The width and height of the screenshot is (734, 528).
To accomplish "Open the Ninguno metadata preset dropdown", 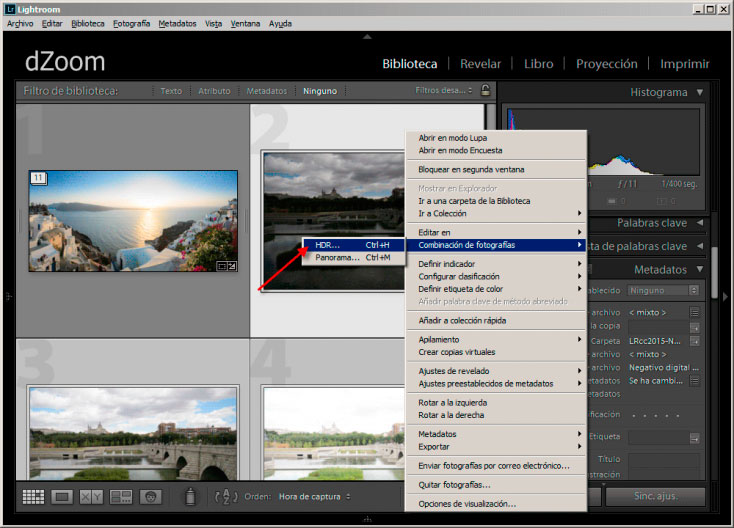I will coord(663,290).
